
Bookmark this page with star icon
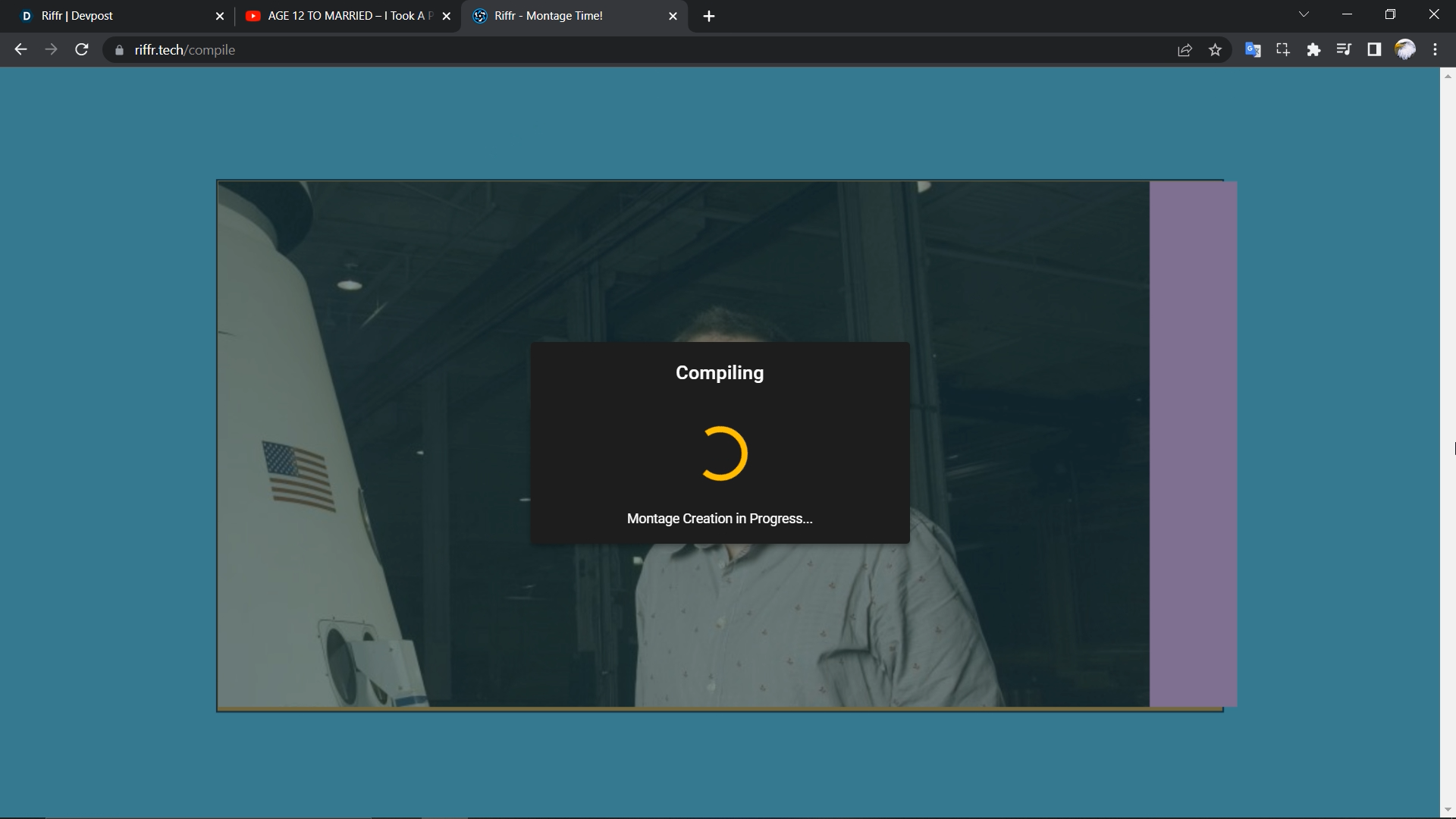click(1216, 50)
